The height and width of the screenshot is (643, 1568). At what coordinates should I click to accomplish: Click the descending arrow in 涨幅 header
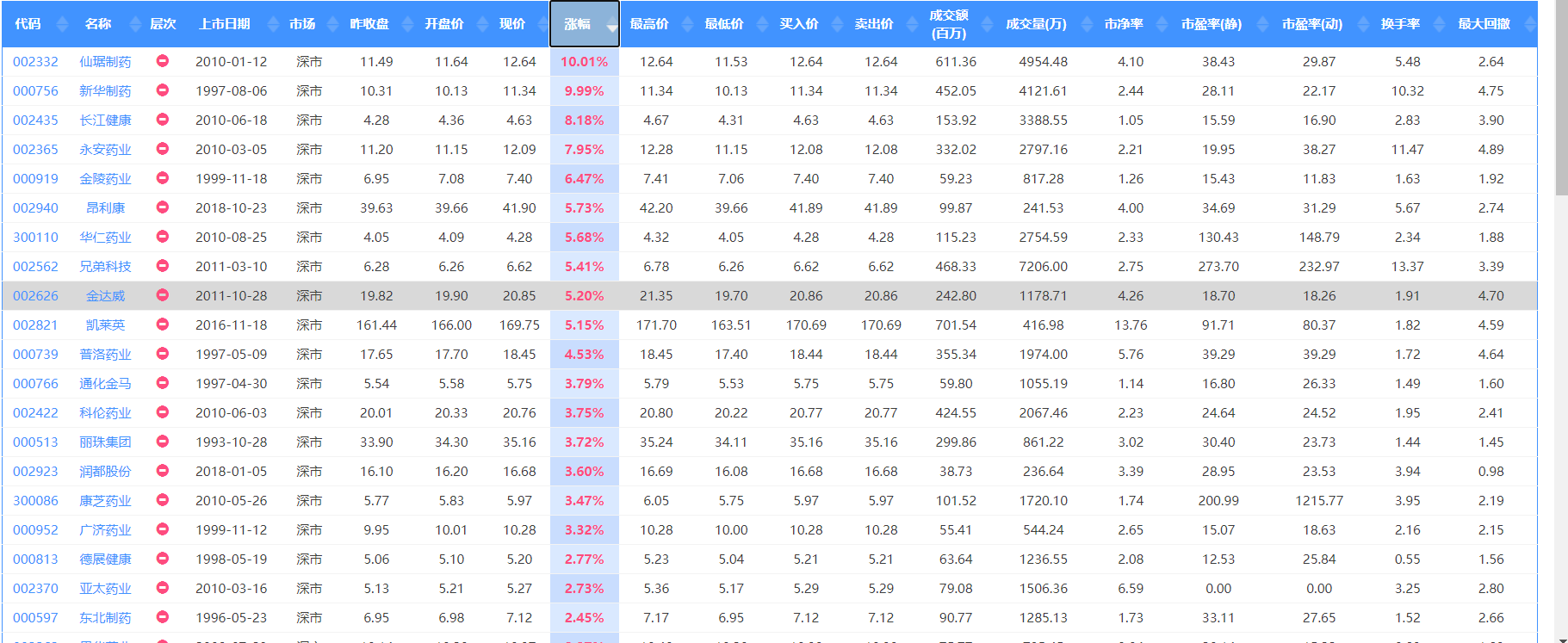(x=610, y=28)
